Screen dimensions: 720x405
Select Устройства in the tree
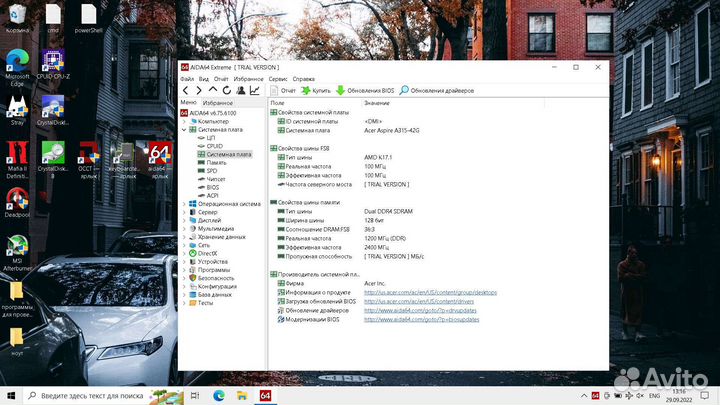213,262
